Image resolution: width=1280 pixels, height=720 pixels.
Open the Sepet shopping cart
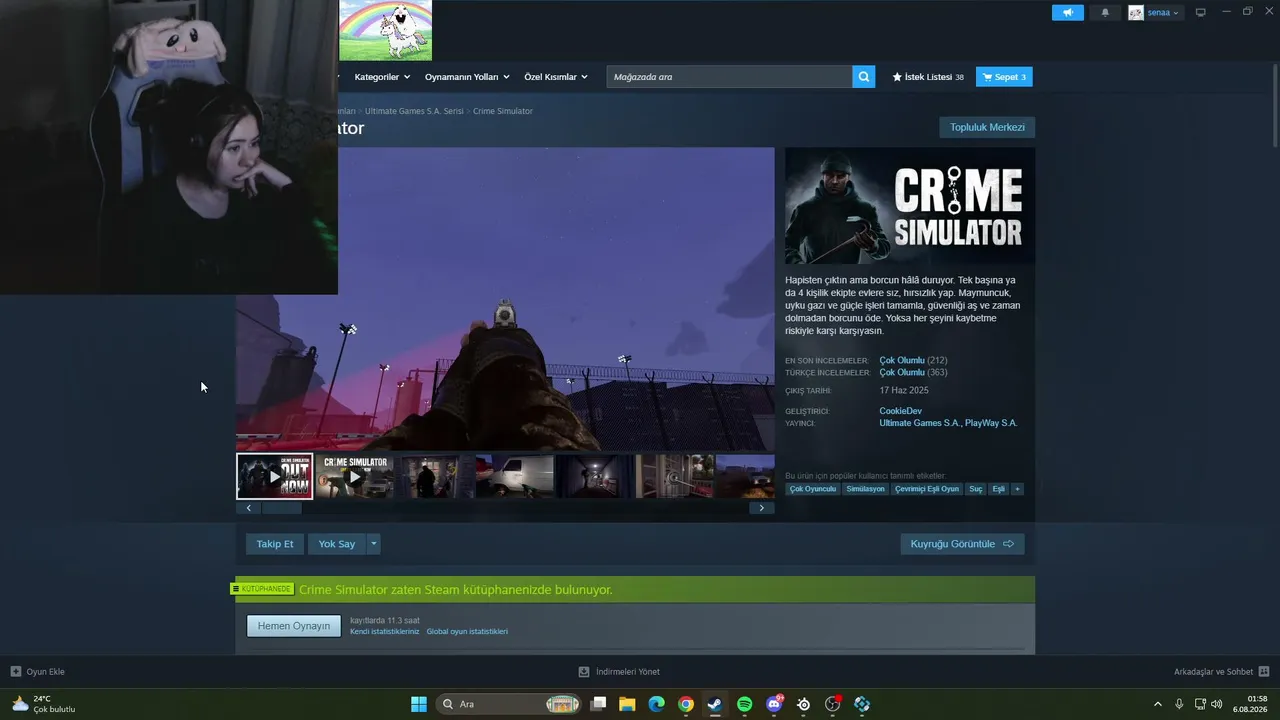(x=1004, y=77)
